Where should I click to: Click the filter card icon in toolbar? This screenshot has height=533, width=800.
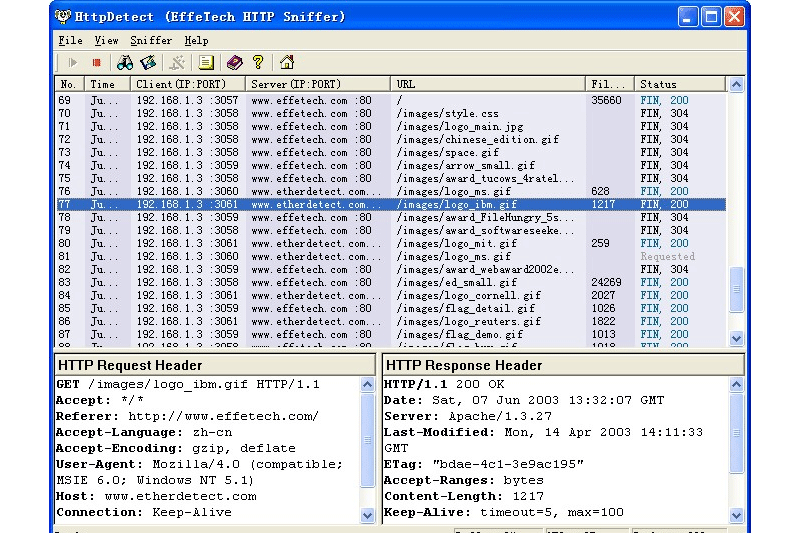149,63
